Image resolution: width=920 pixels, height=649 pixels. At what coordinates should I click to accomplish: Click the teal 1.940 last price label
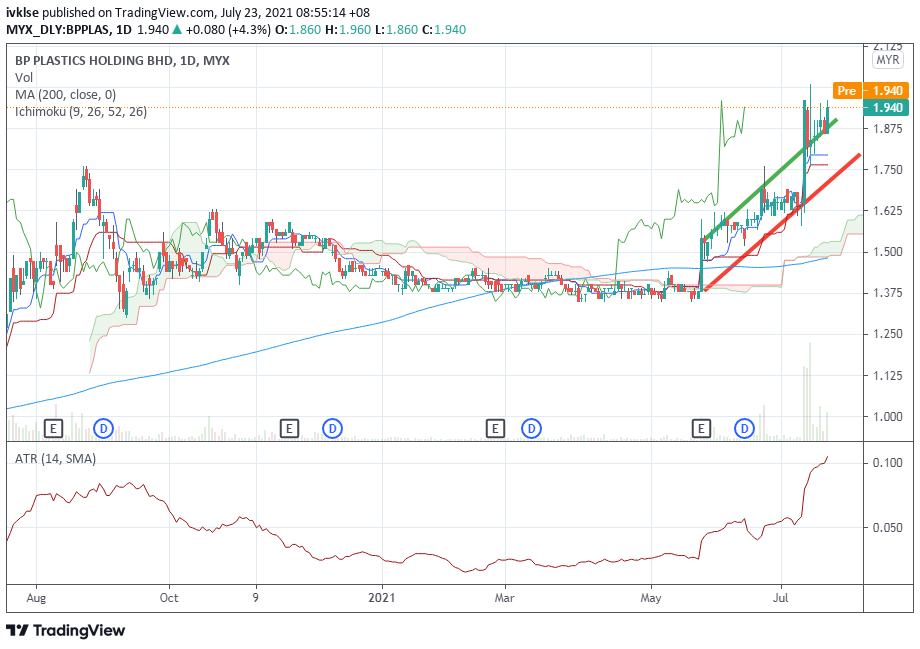[x=887, y=107]
